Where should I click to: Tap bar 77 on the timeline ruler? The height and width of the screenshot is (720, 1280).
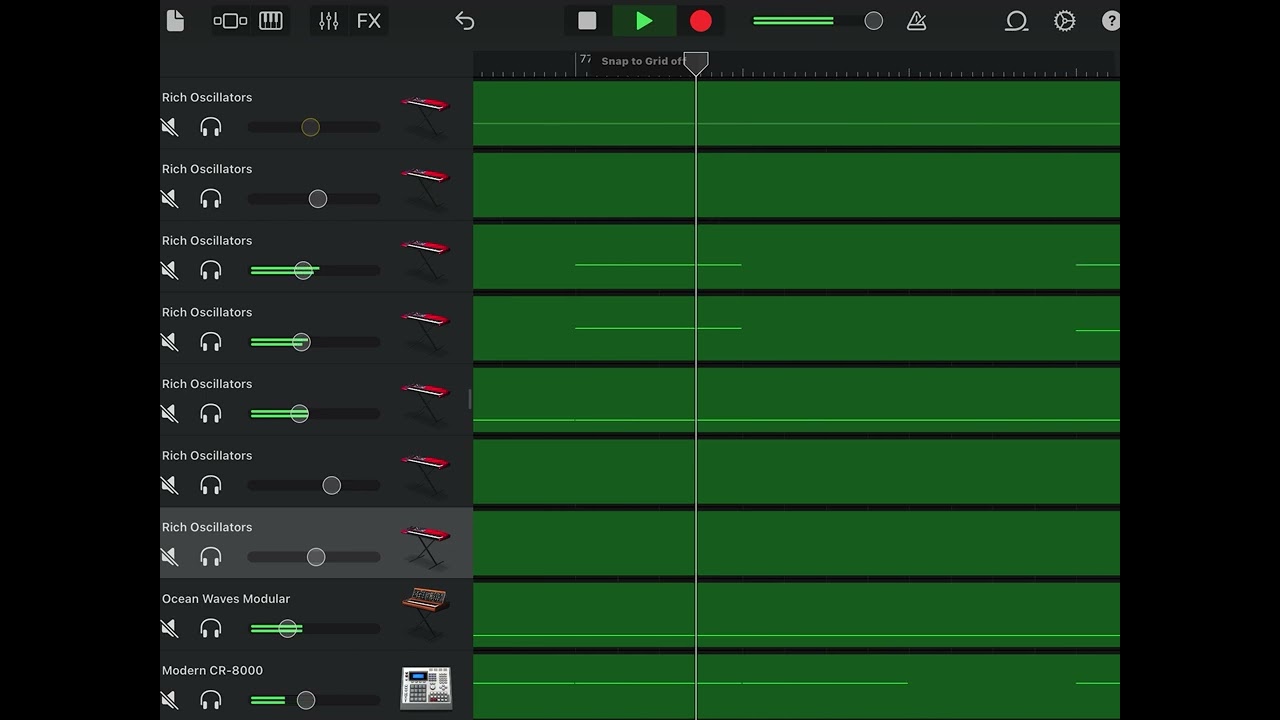tap(585, 59)
